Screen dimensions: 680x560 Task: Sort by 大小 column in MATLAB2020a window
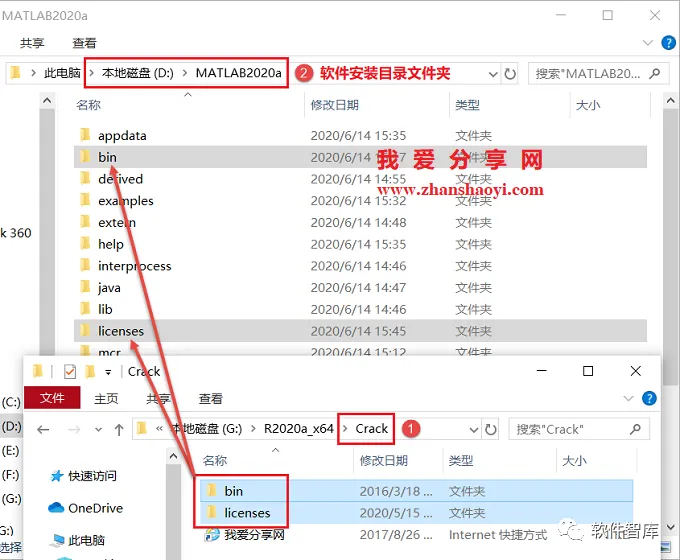(588, 105)
